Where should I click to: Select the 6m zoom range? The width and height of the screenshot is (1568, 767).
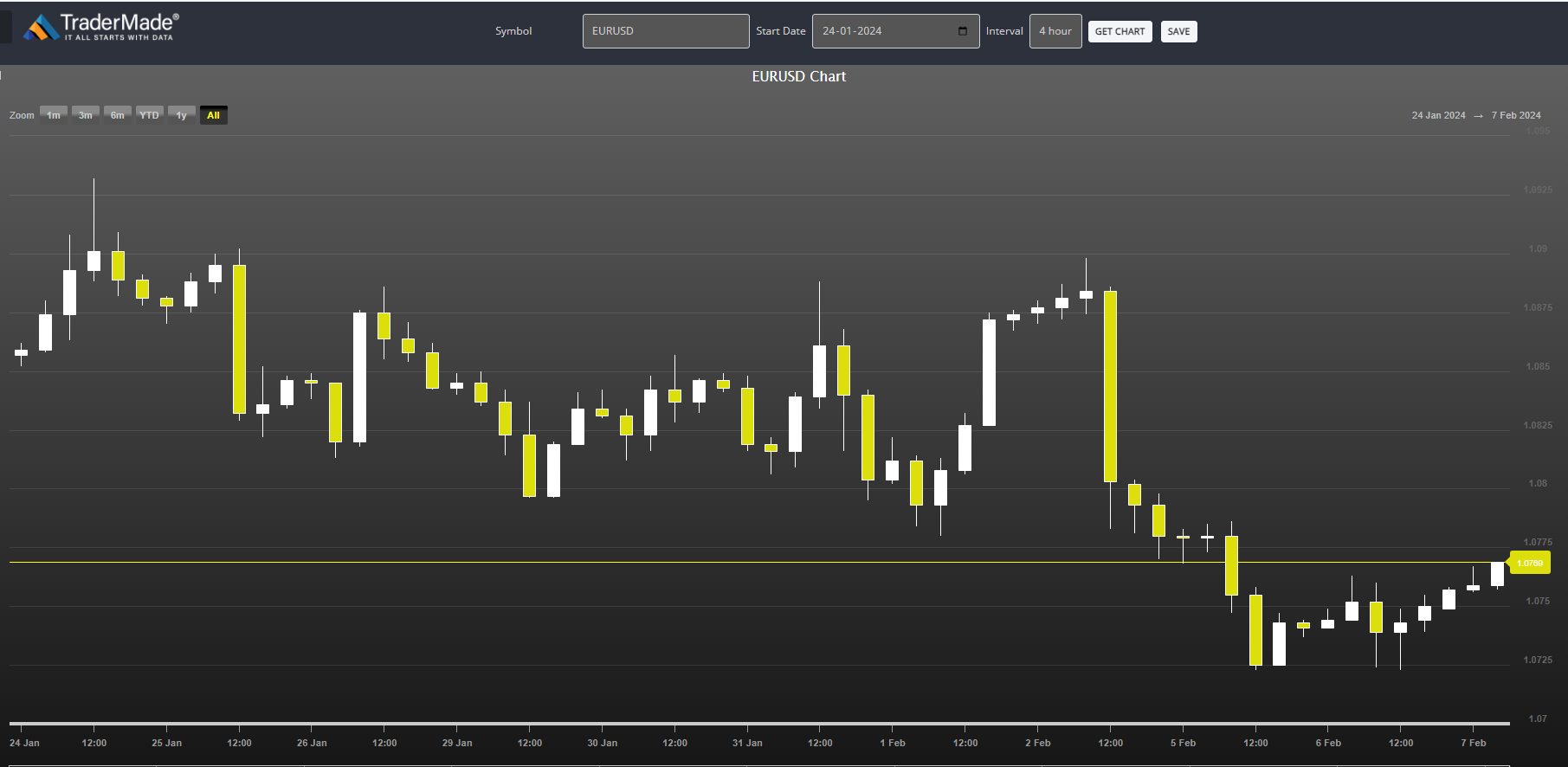pyautogui.click(x=118, y=115)
